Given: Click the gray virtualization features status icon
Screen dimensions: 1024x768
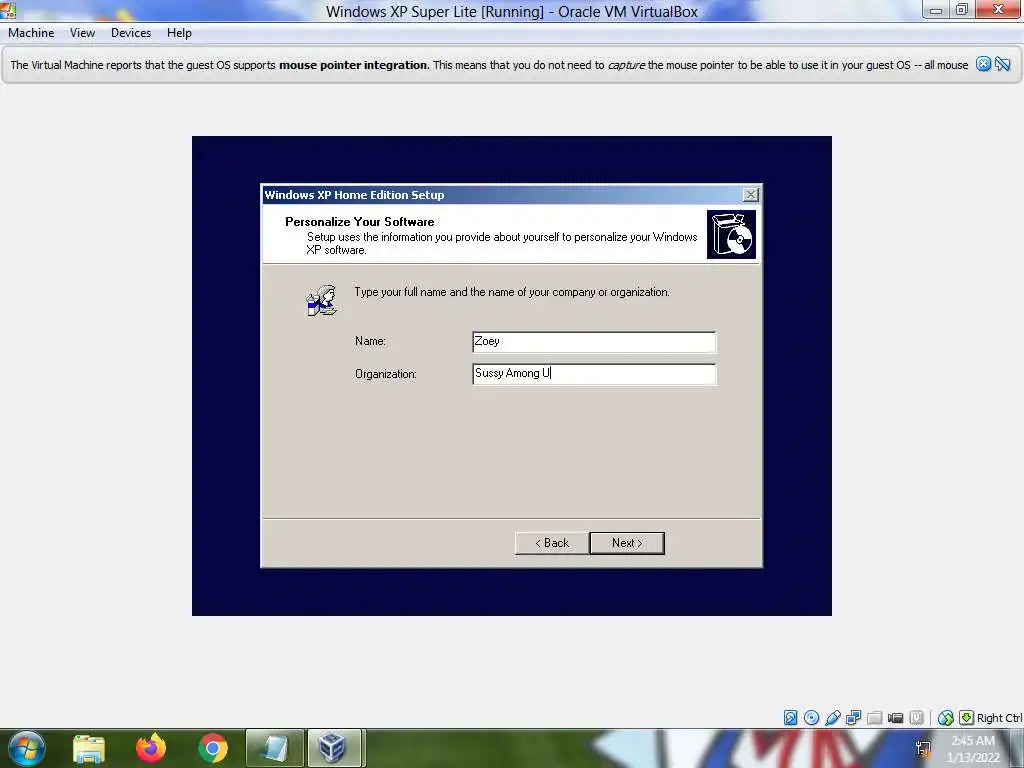Looking at the screenshot, I should [916, 718].
